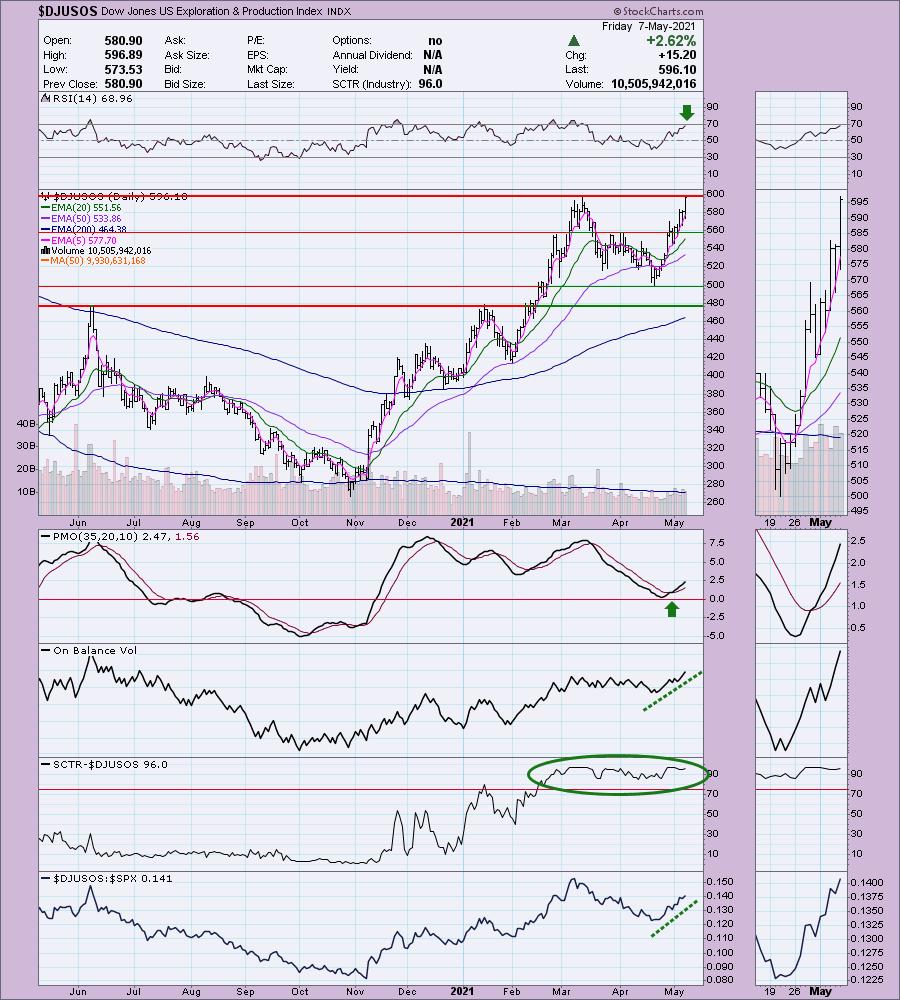Click the MA(50) 9,930,631,168 legend entry
The image size is (900, 1000).
[x=92, y=261]
